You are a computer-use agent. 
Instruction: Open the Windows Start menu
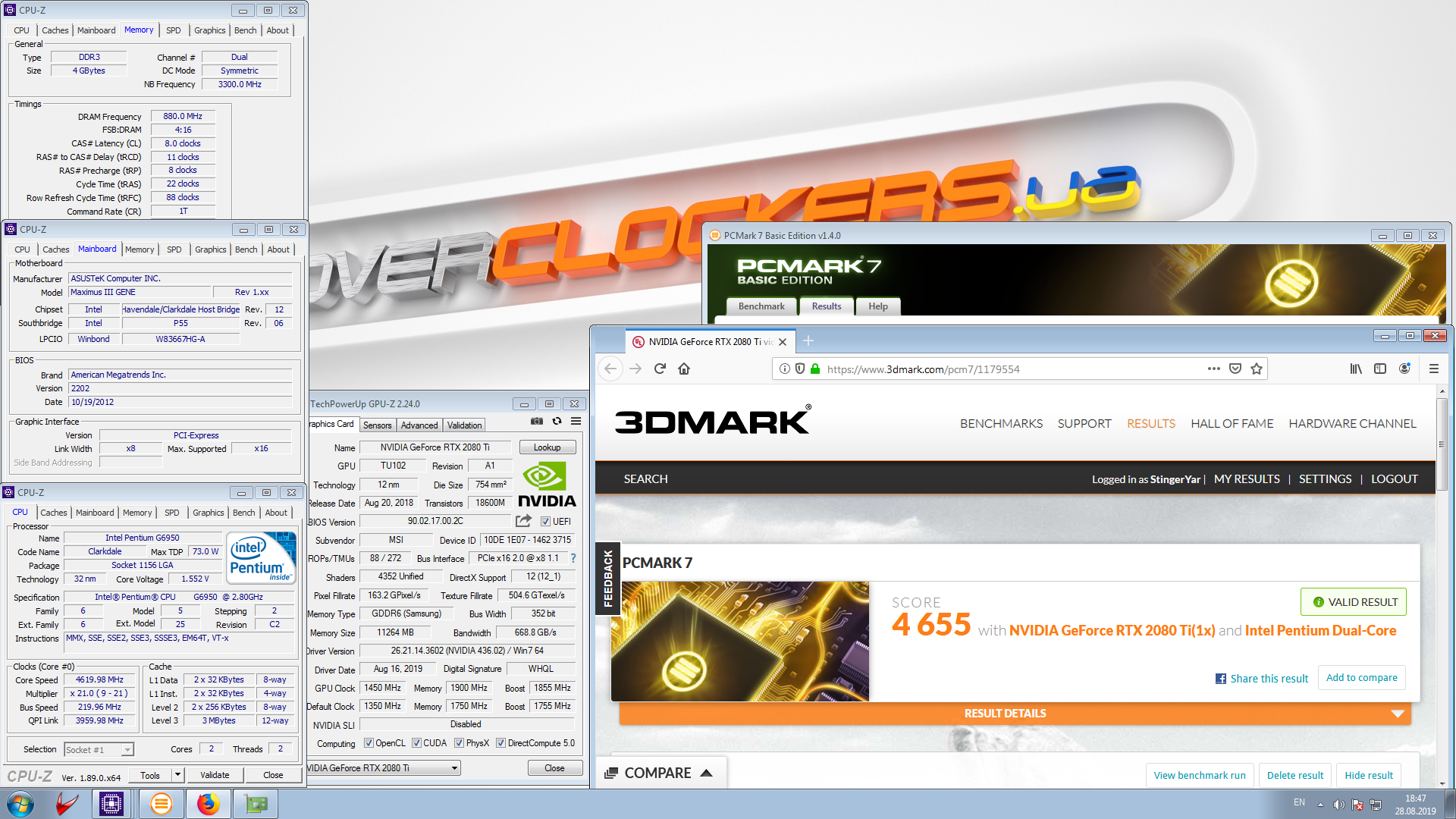click(20, 804)
